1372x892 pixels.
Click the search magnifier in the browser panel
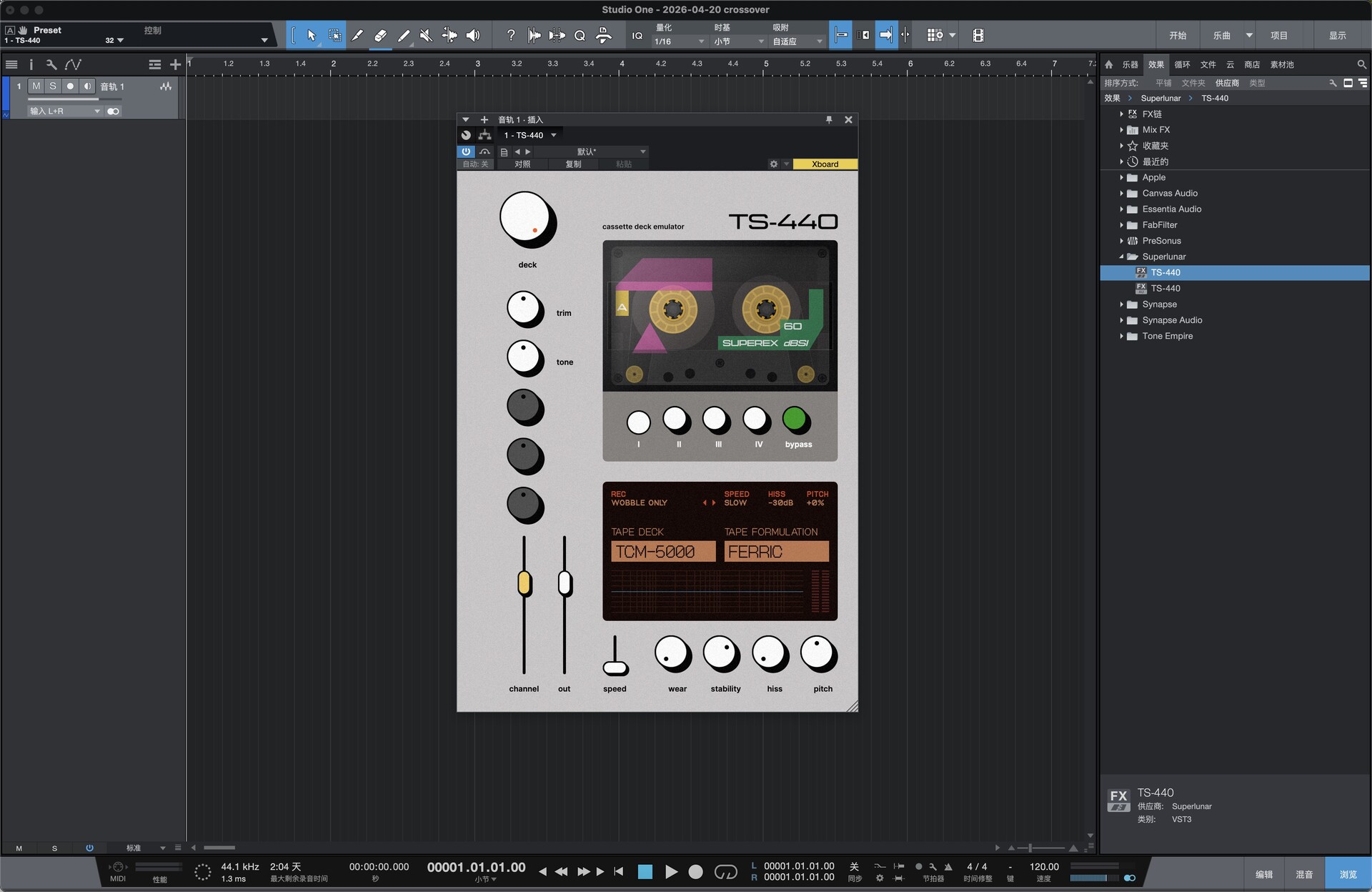[x=1361, y=64]
